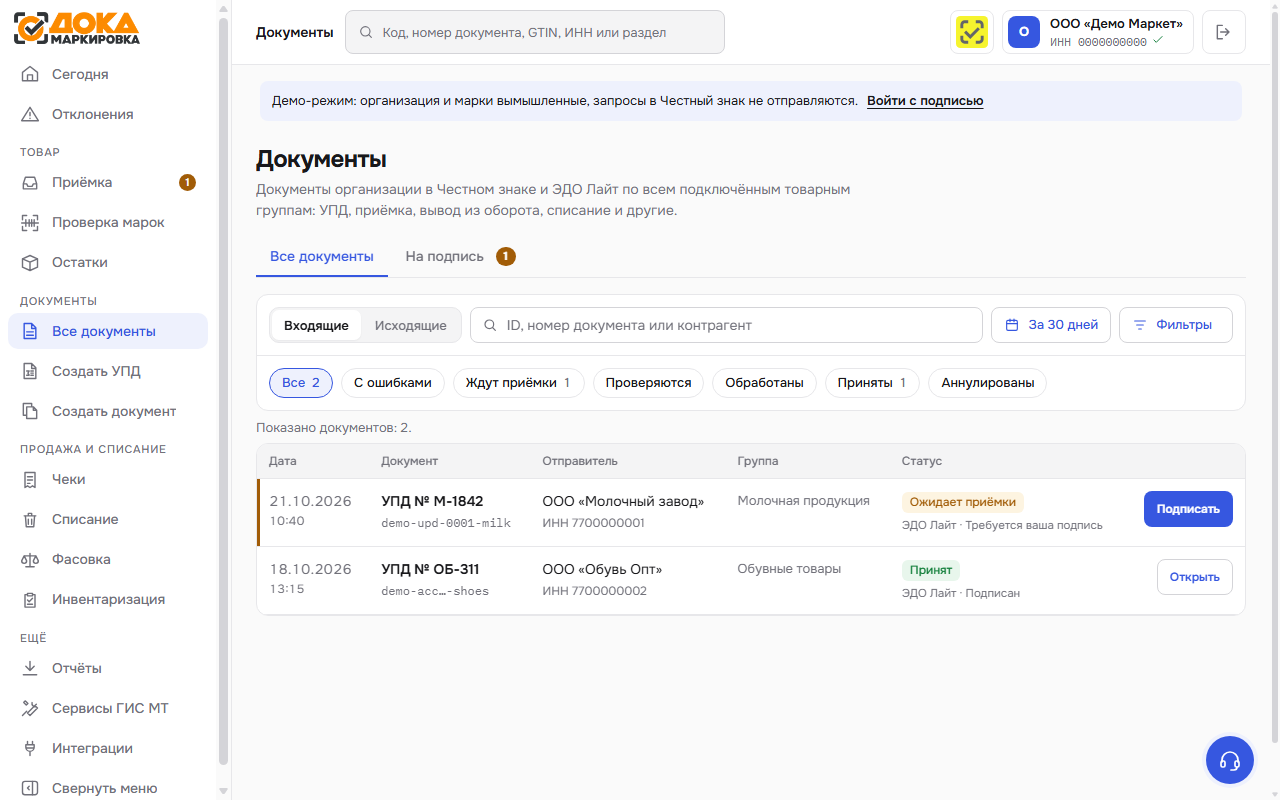Select the Приняты filter chip
The image size is (1280, 800).
(x=872, y=382)
